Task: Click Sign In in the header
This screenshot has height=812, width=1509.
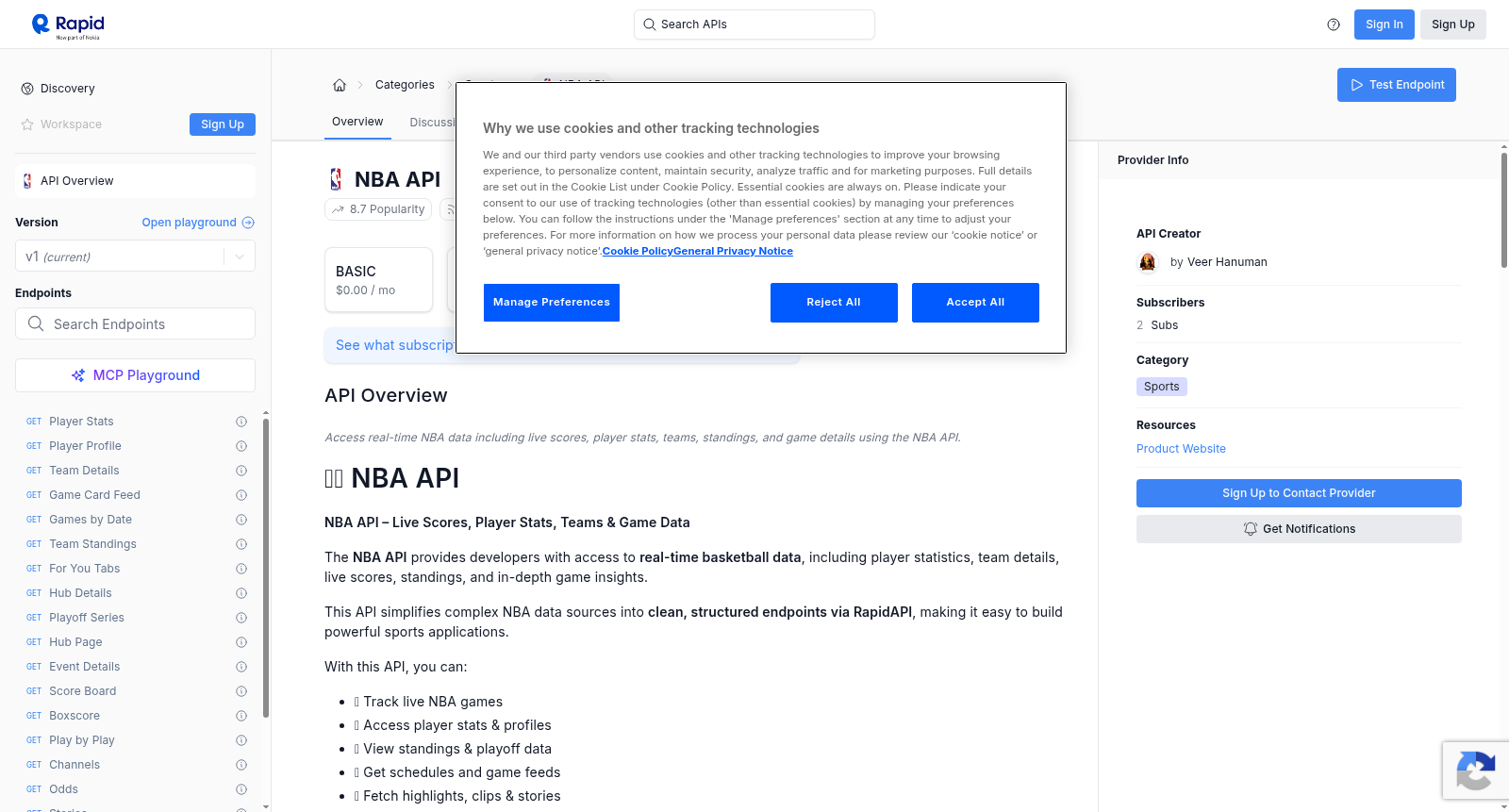Action: (x=1385, y=25)
